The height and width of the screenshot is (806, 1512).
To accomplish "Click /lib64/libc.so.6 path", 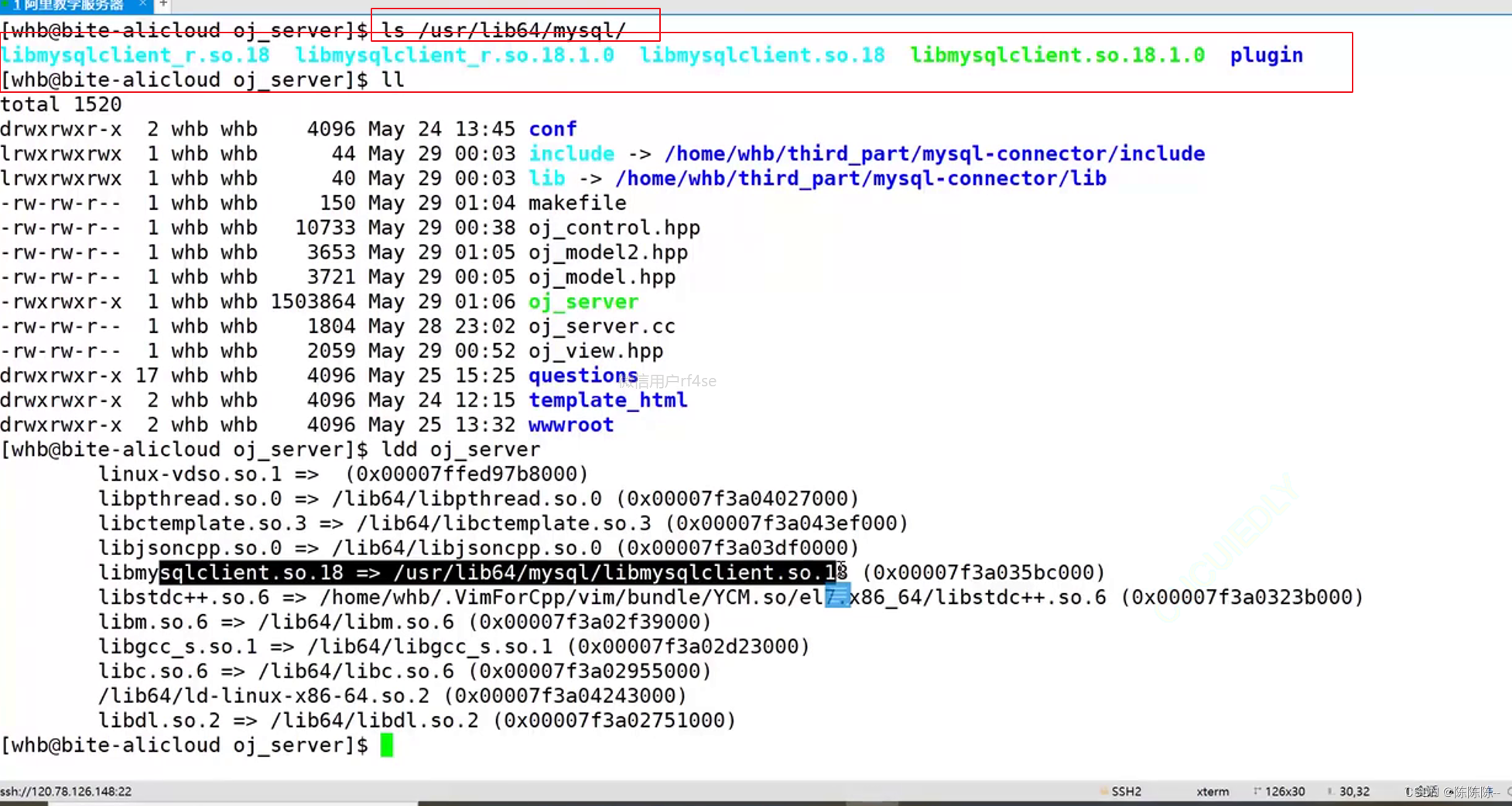I will (x=356, y=672).
